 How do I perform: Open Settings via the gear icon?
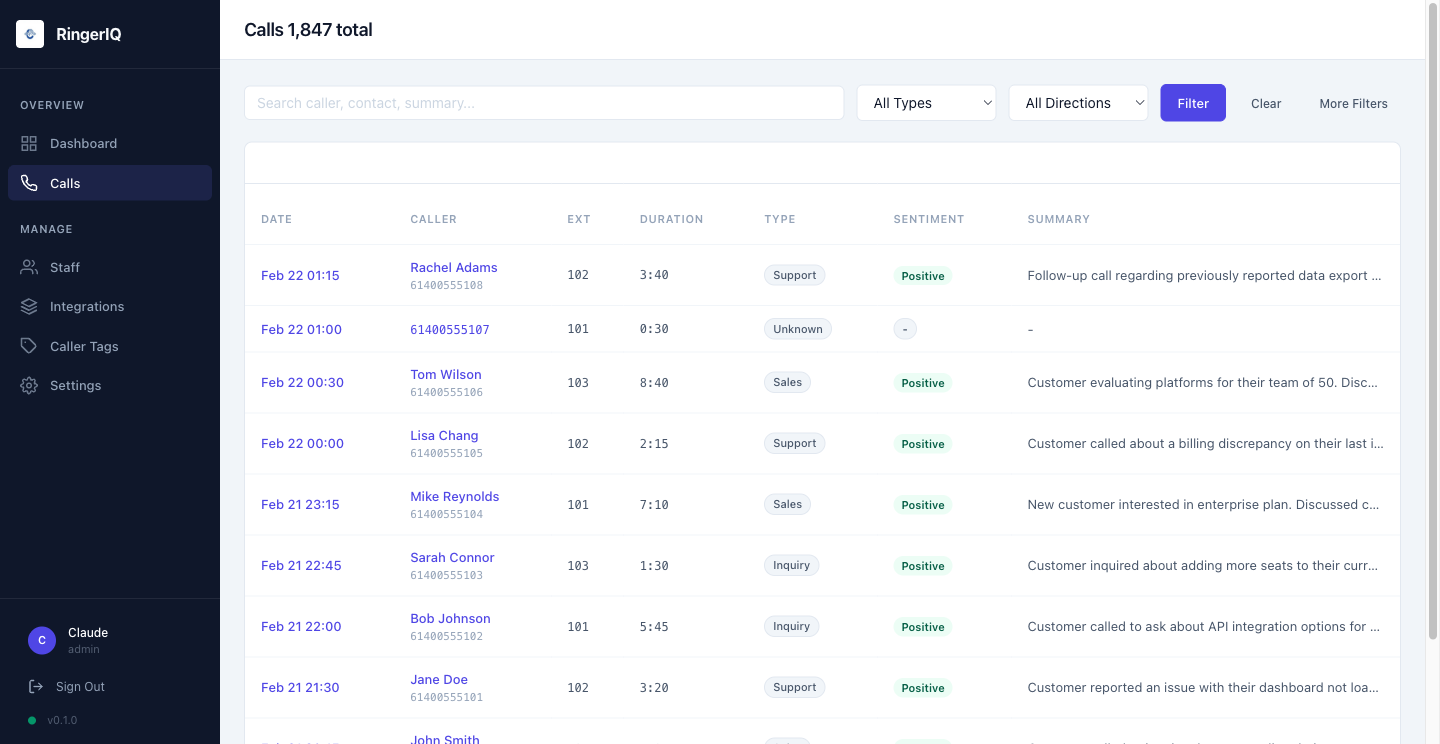click(x=28, y=385)
